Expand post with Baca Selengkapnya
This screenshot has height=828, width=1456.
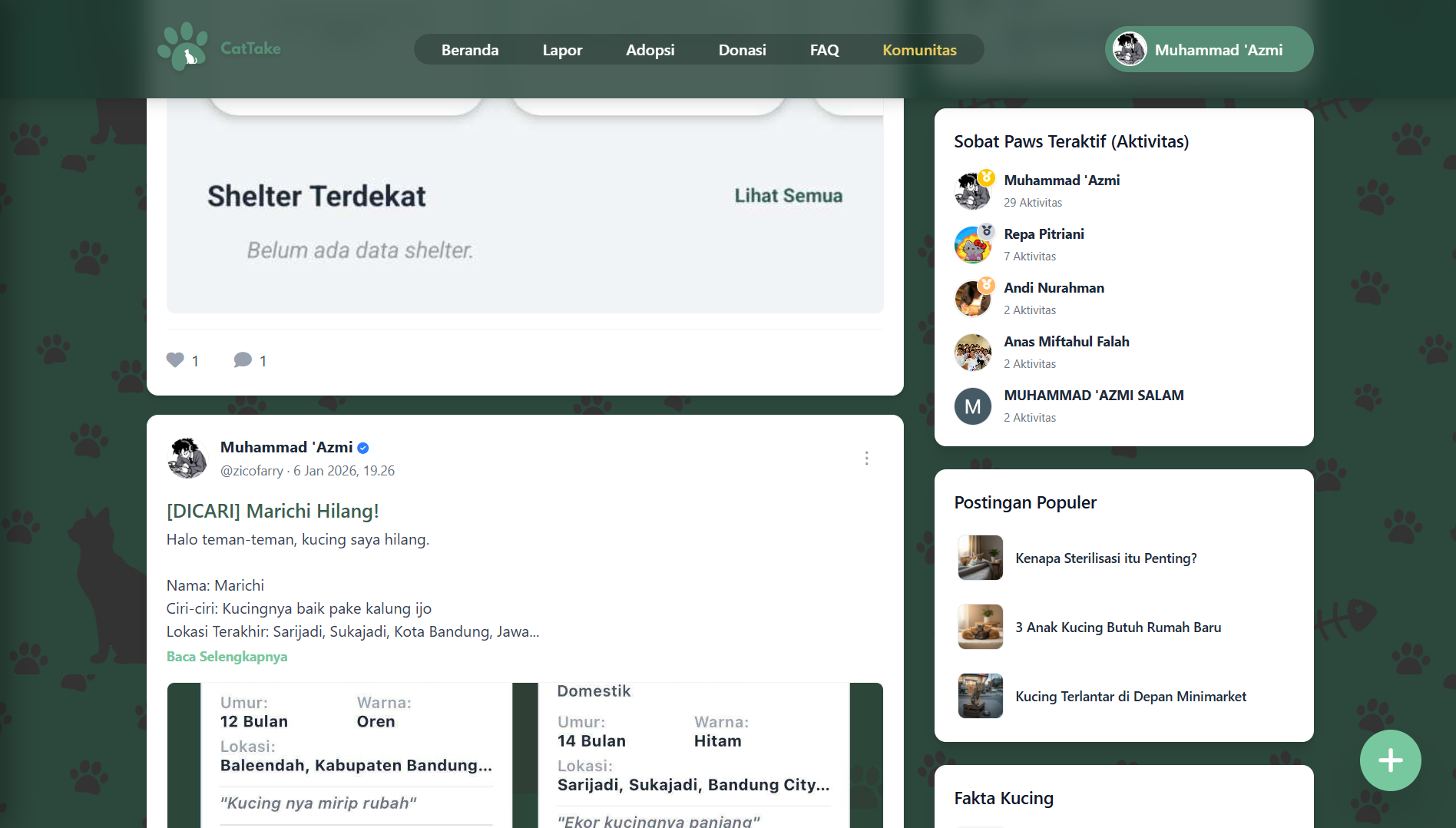(x=227, y=657)
